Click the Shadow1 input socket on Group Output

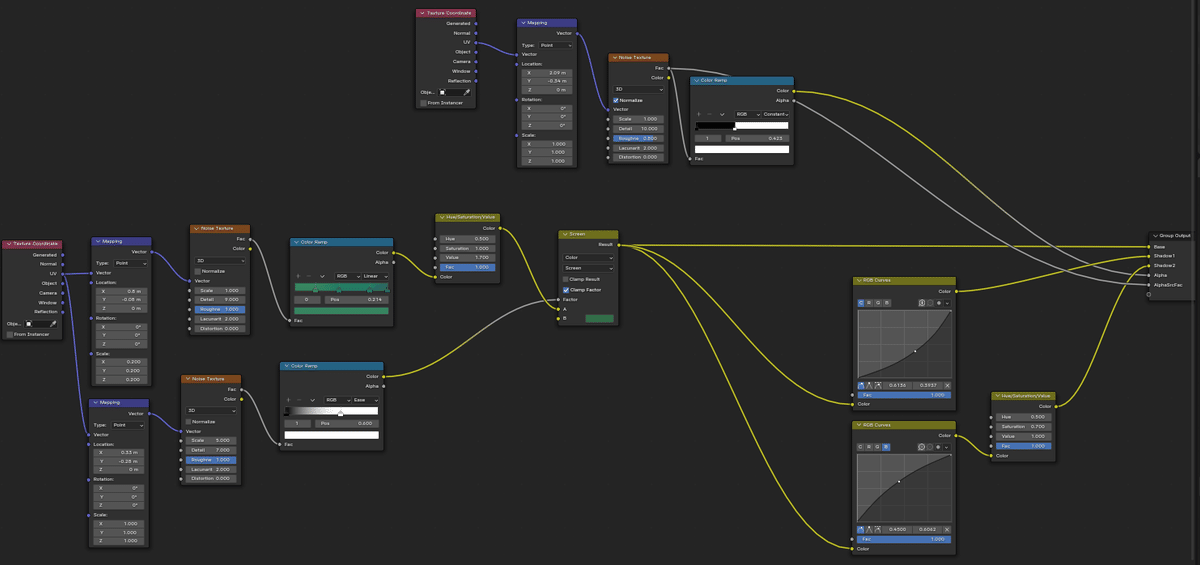pyautogui.click(x=1148, y=255)
